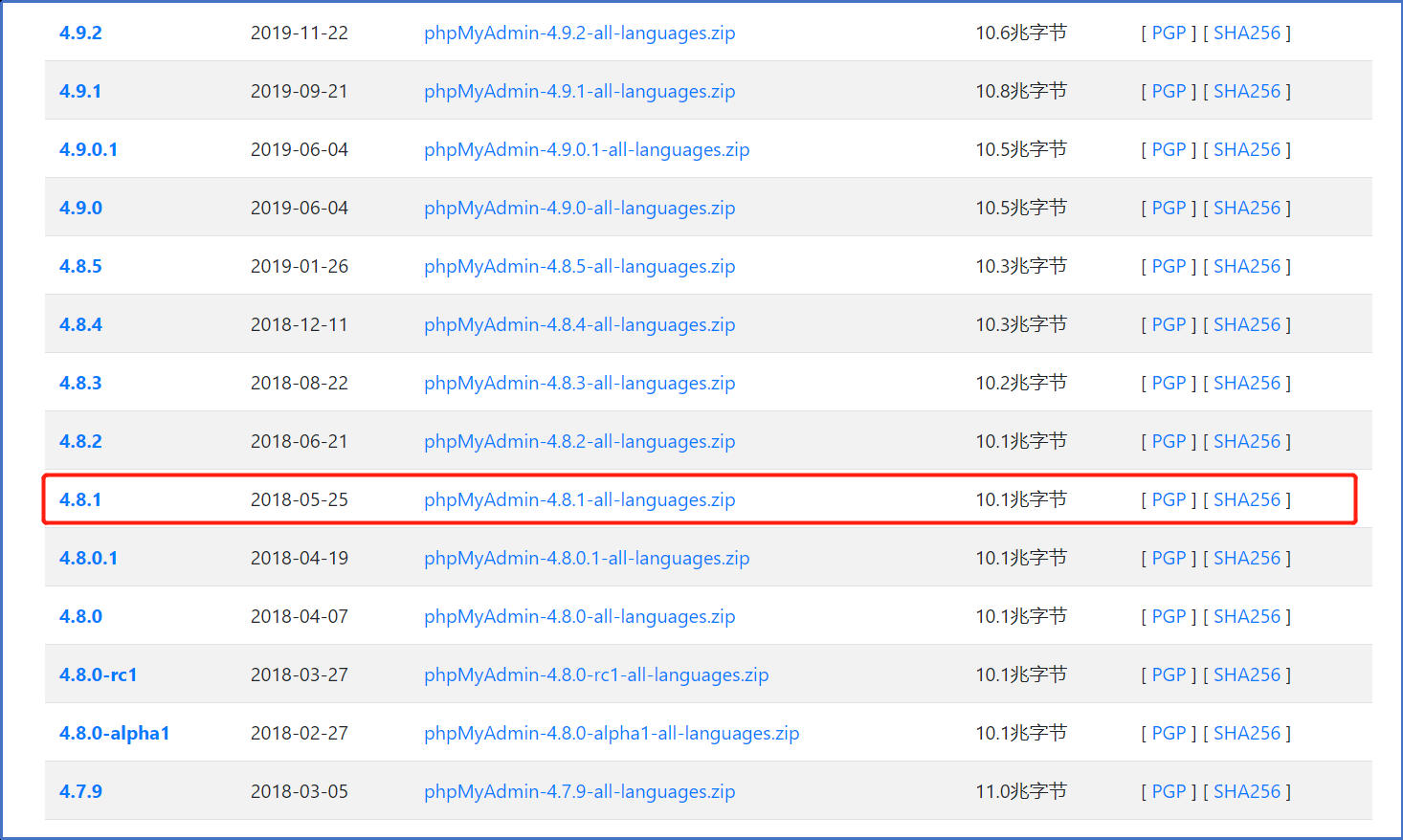Open version 4.8.3 release link
1403x840 pixels.
point(80,383)
